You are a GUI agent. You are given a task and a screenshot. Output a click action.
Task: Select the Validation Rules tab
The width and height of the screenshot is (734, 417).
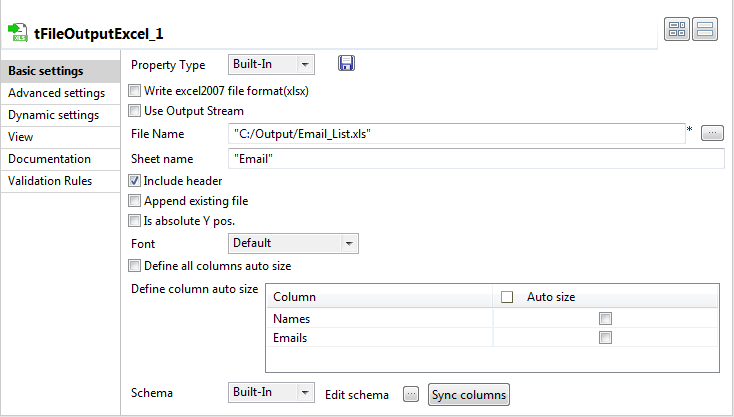coord(50,181)
